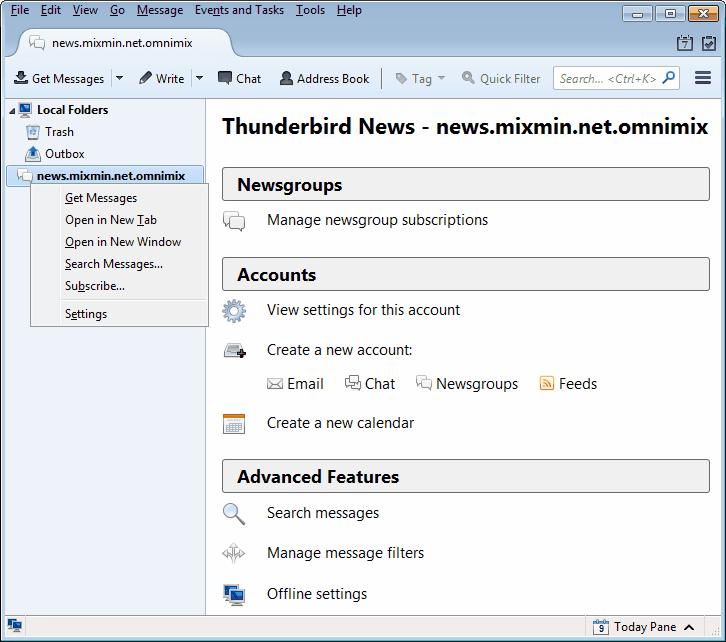Viewport: 726px width, 642px height.
Task: Click the search magnifier icon
Action: click(x=669, y=78)
